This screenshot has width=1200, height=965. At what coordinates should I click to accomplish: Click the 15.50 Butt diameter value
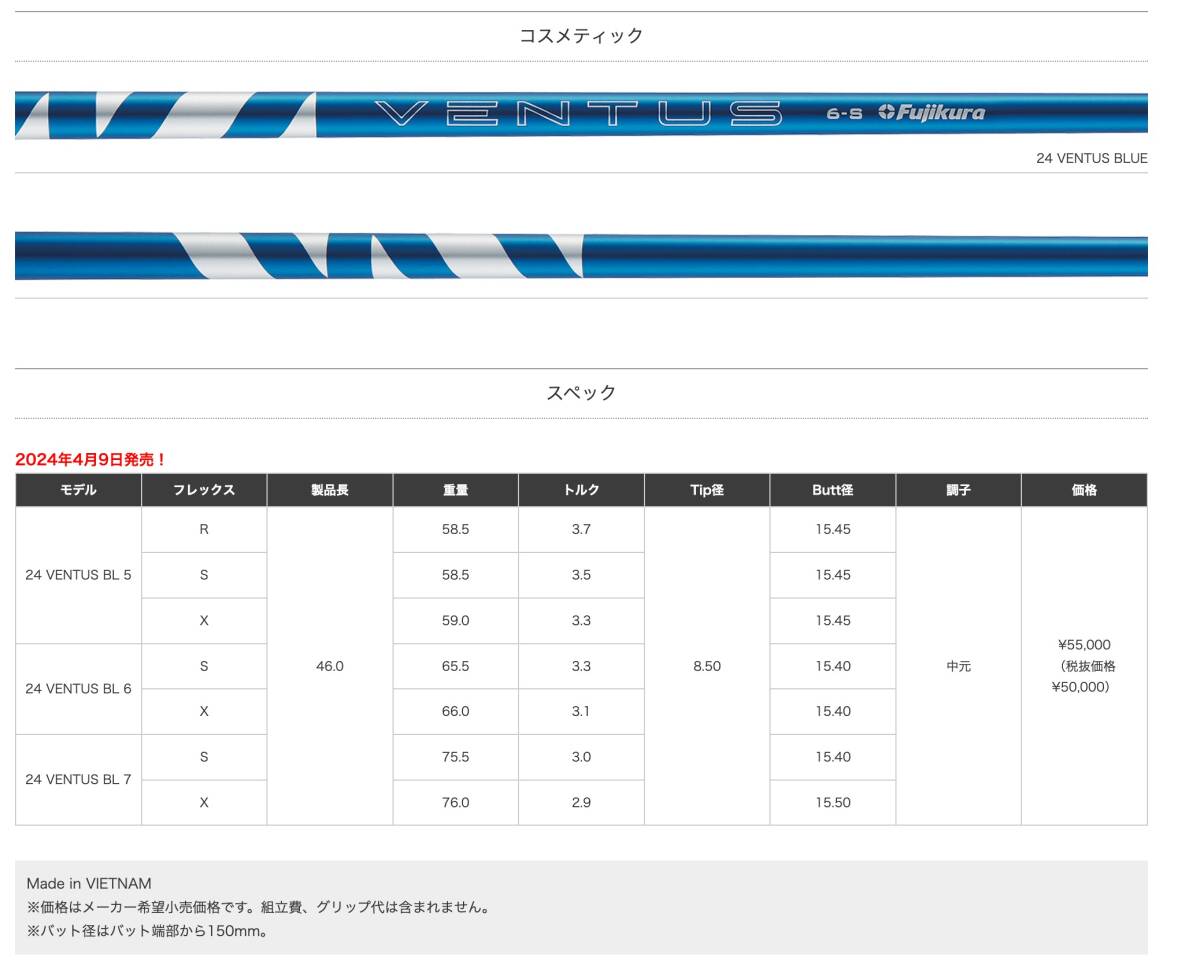(833, 803)
